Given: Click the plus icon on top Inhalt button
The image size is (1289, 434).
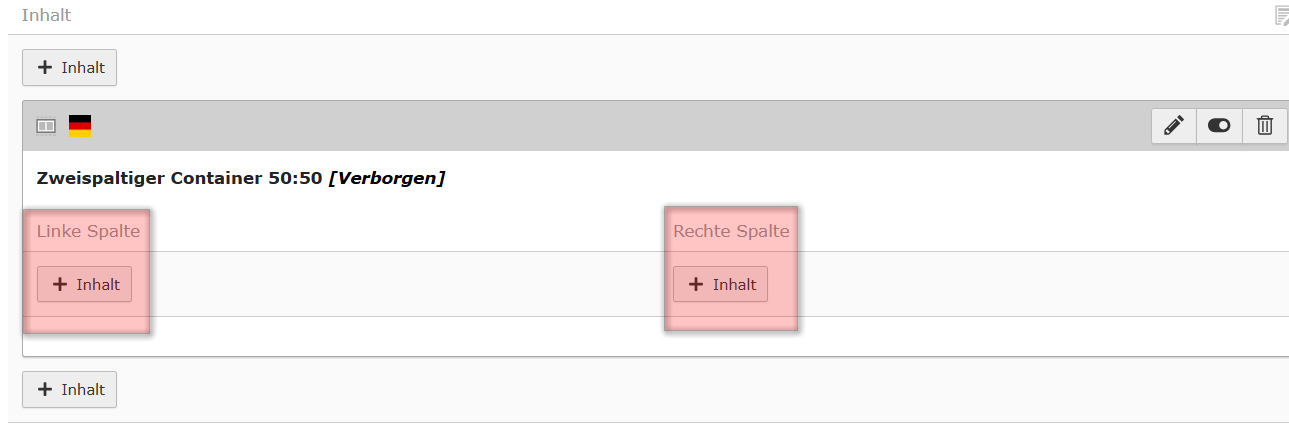Looking at the screenshot, I should click(45, 68).
